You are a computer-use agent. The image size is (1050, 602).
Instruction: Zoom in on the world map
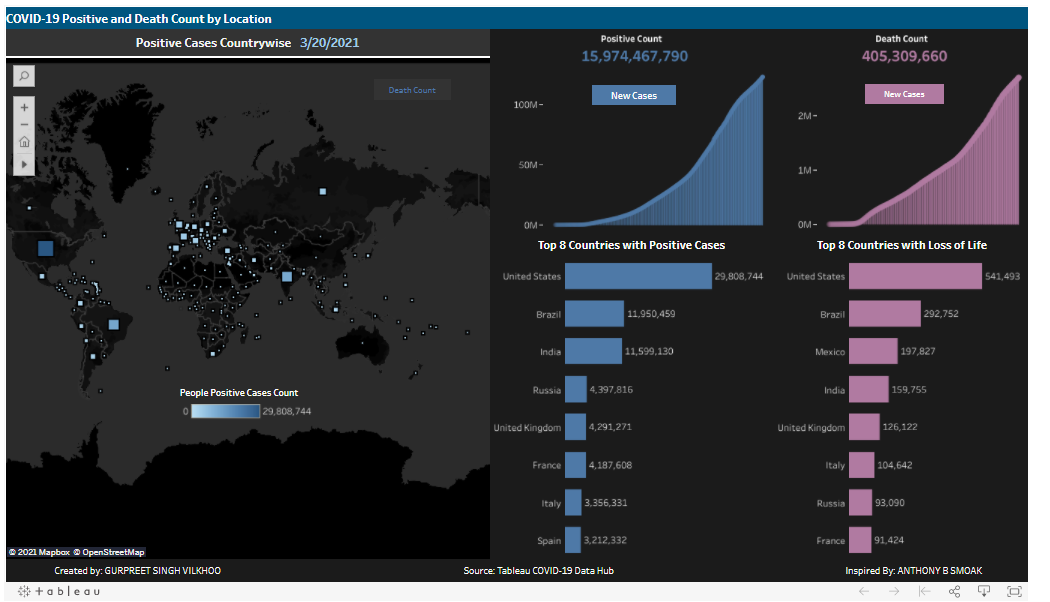point(23,106)
